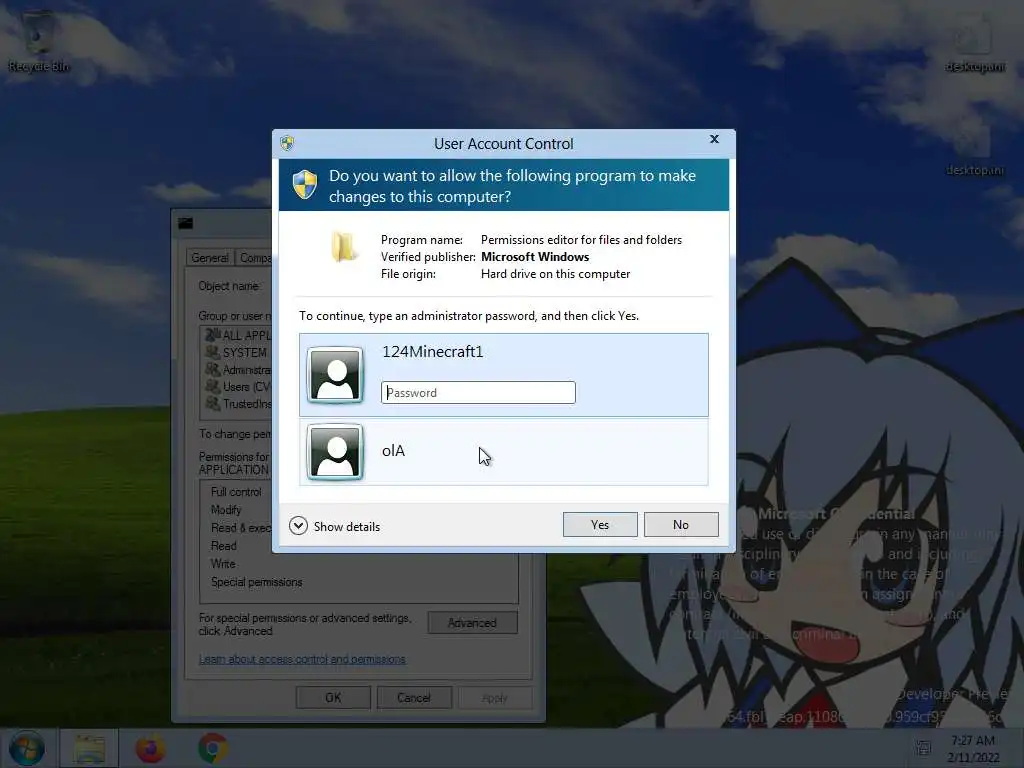1024x768 pixels.
Task: Choose the olA user account name
Action: (x=393, y=451)
